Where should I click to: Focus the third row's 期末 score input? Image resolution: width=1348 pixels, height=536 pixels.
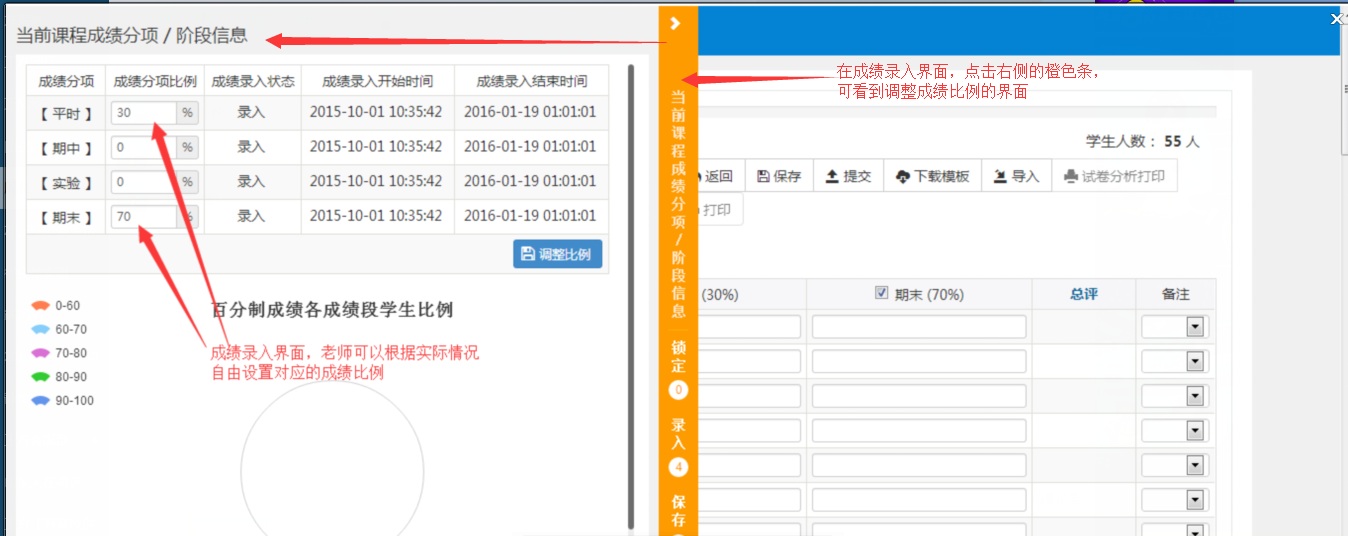coord(919,396)
